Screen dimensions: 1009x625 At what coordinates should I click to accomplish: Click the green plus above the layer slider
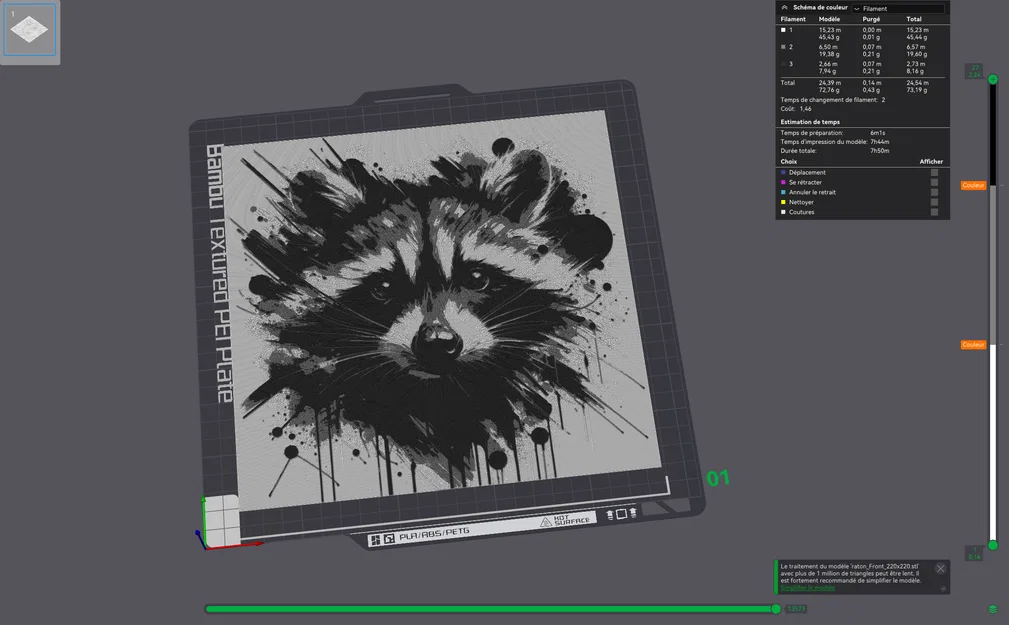click(x=993, y=79)
